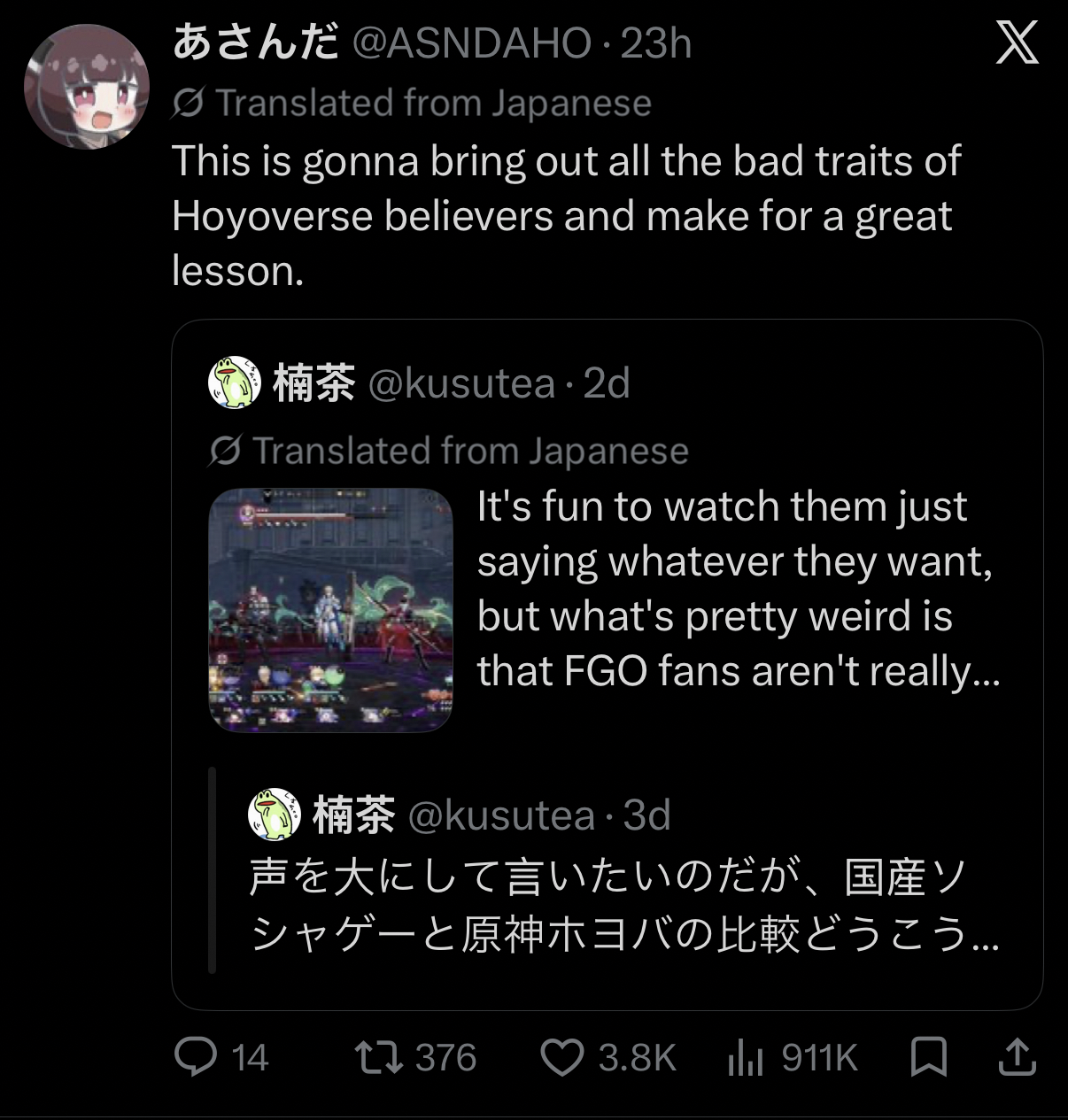Toggle quoted tweet's 'Translated from Japanese' label
The image size is (1068, 1120).
coord(449,451)
